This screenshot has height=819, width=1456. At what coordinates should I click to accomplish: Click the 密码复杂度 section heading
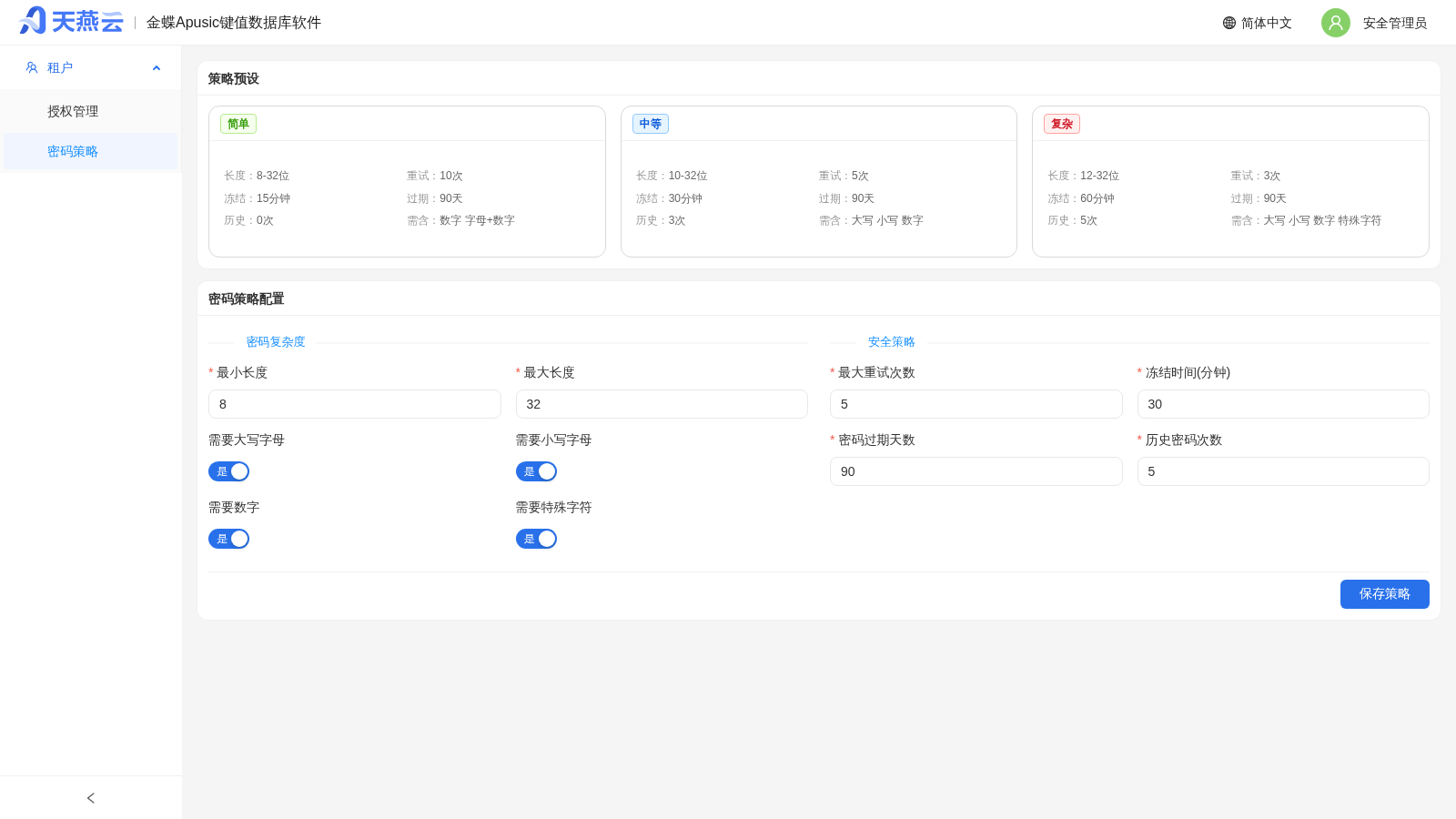pyautogui.click(x=276, y=342)
